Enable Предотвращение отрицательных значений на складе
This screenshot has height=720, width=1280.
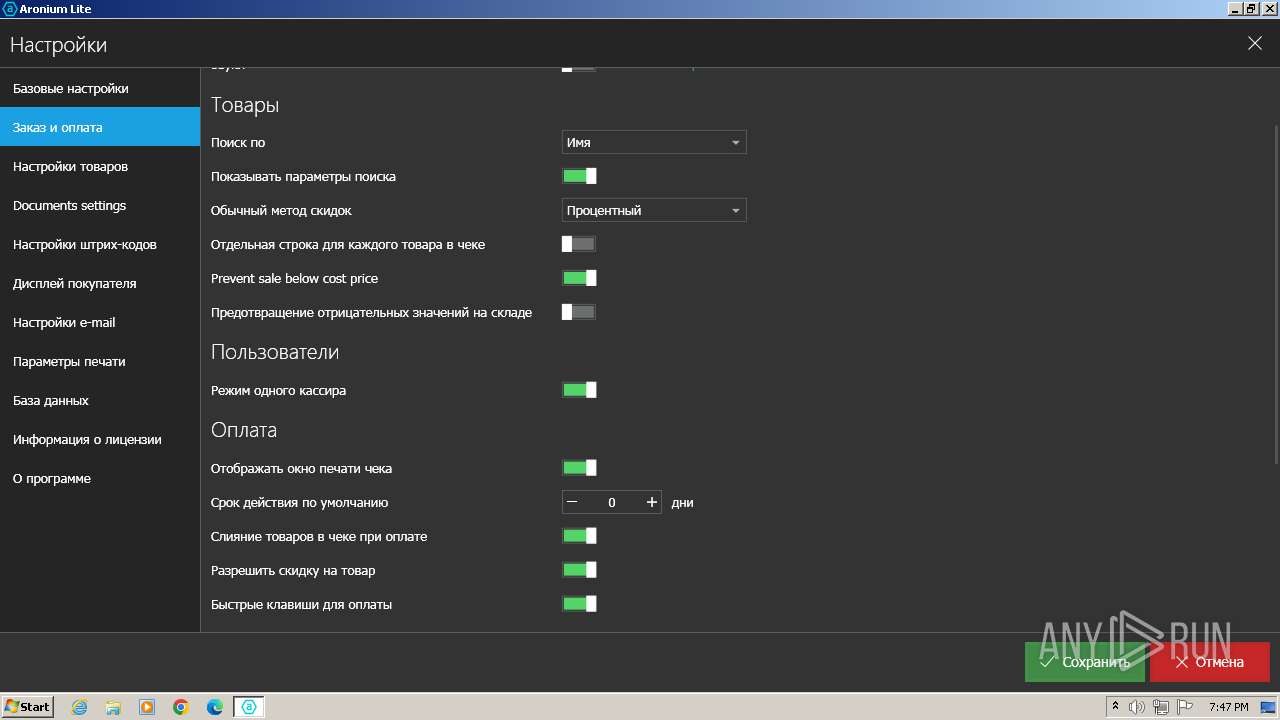coord(579,312)
